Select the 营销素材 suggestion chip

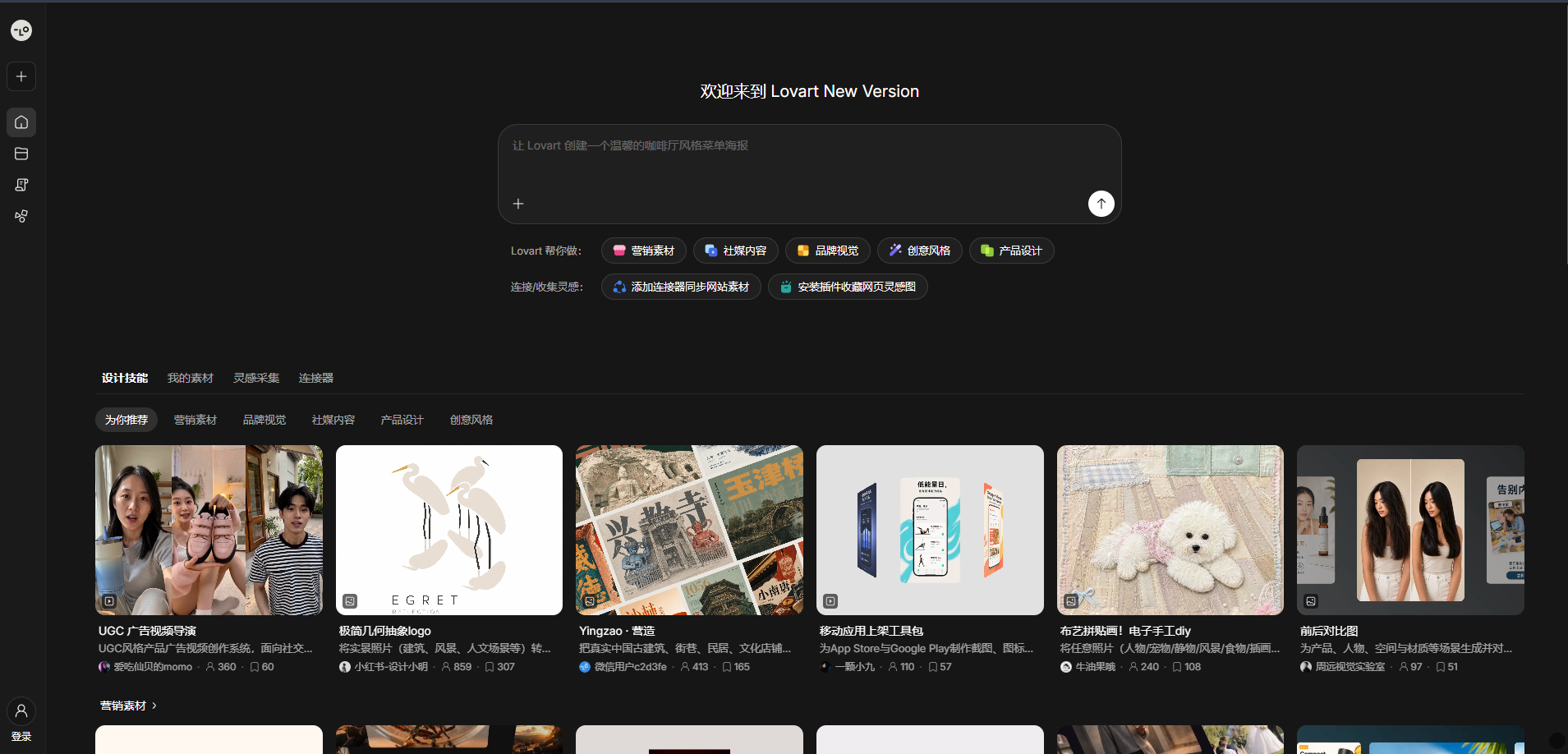tap(644, 251)
